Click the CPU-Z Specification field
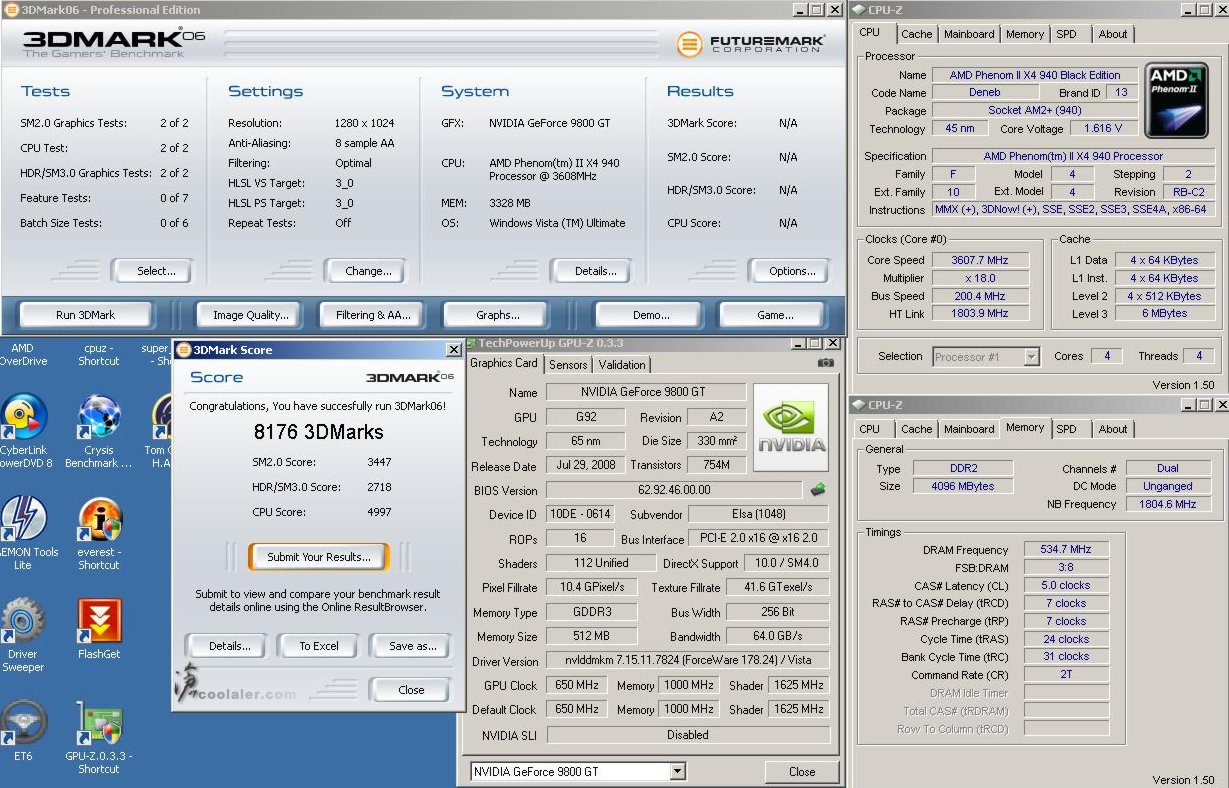The width and height of the screenshot is (1229, 788). point(1073,156)
